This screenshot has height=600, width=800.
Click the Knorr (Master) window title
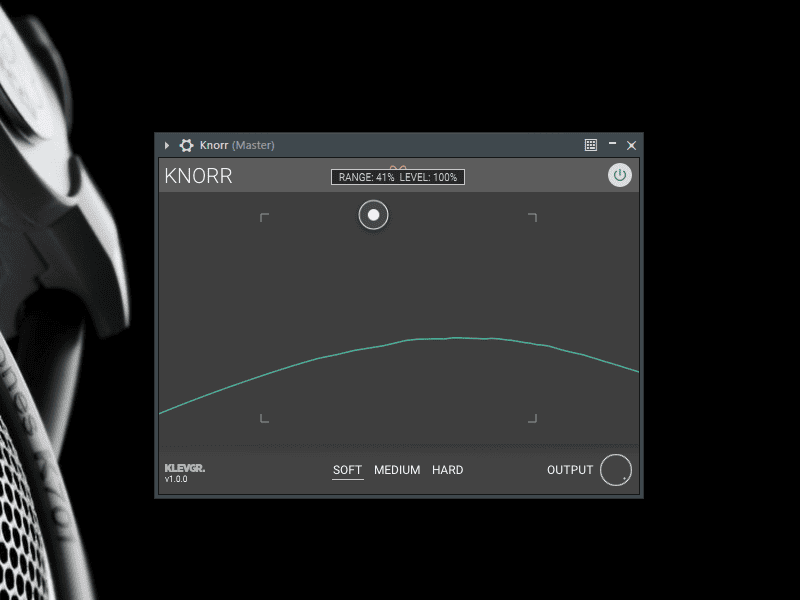(x=237, y=145)
